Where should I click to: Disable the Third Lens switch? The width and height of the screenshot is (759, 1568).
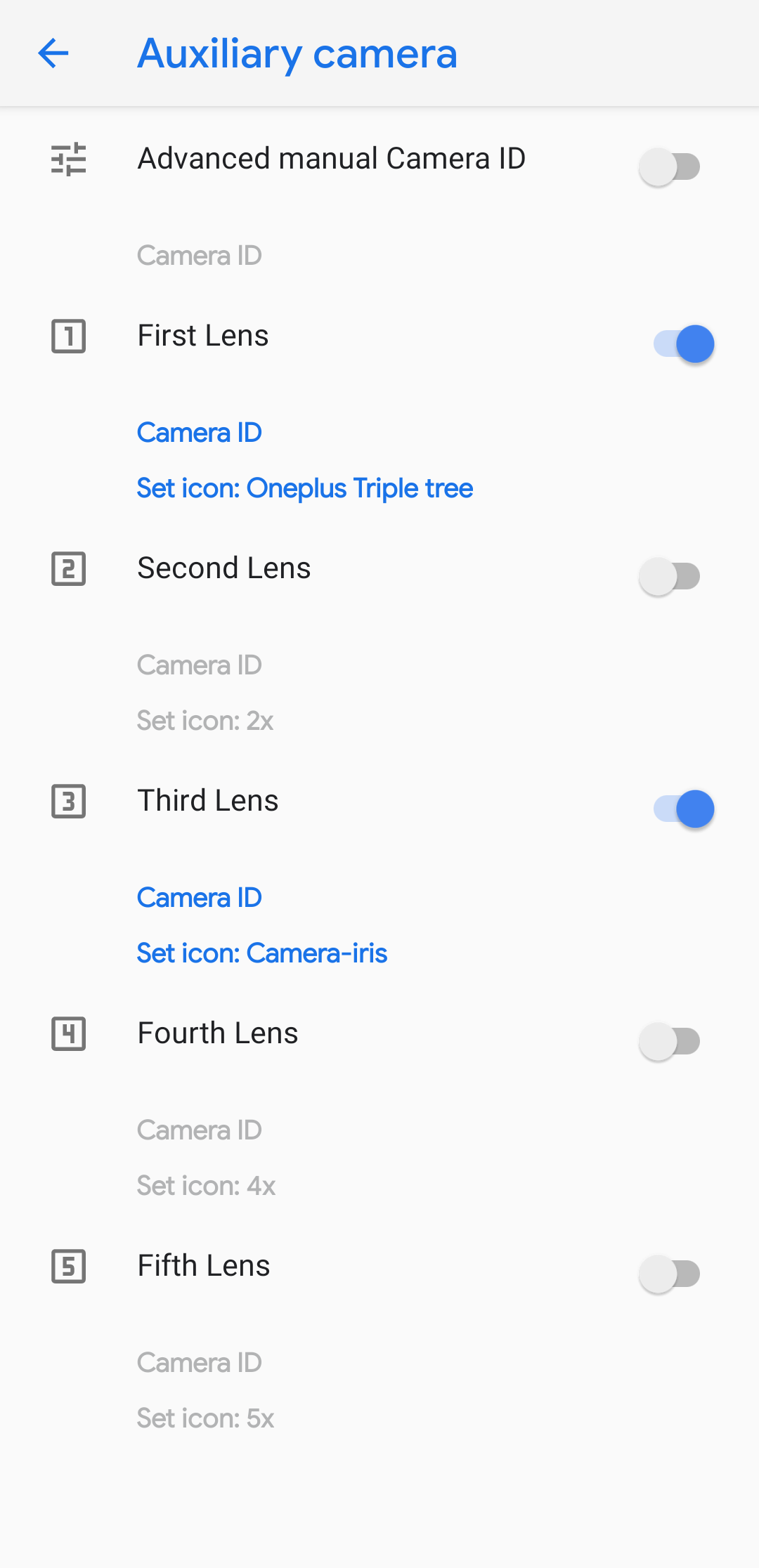click(x=684, y=809)
